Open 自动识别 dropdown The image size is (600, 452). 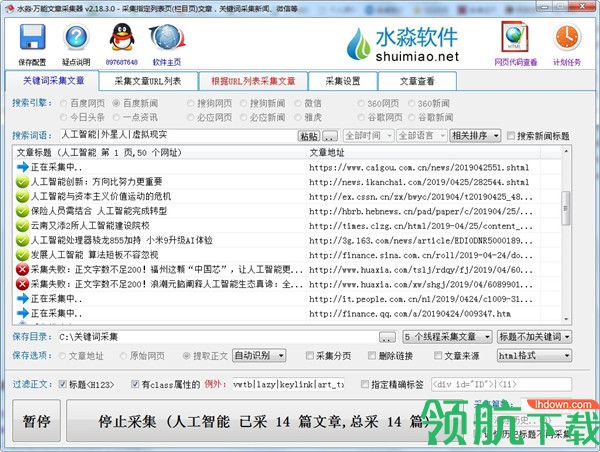click(259, 356)
